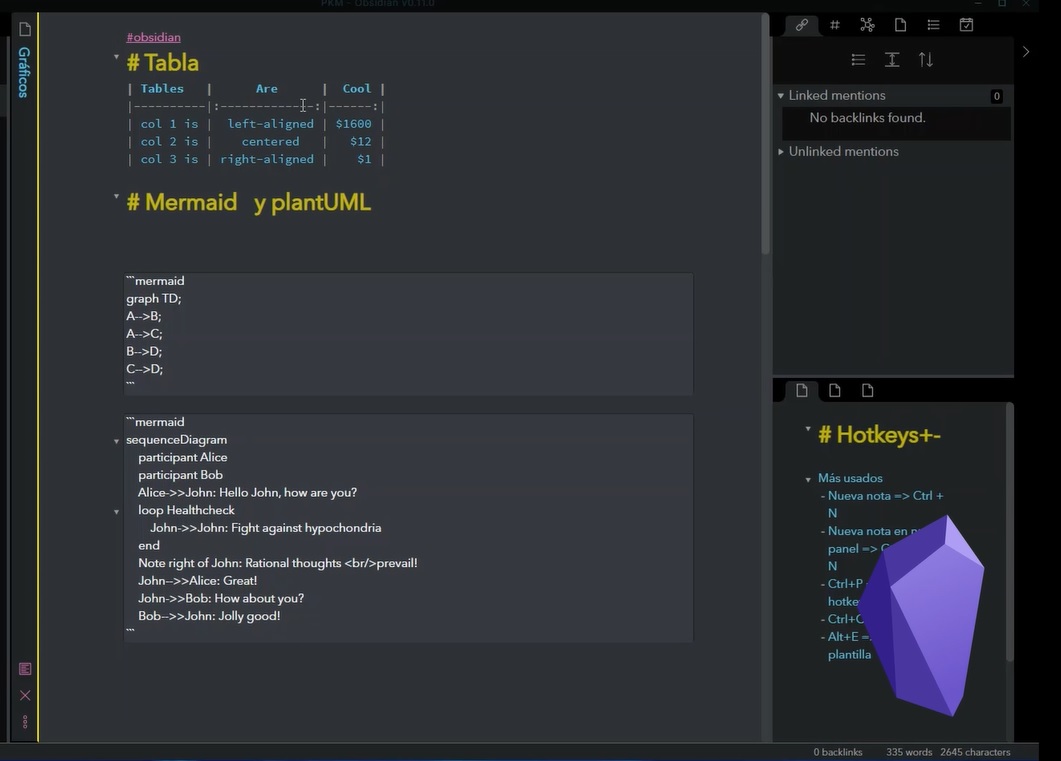
Task: Open the Outline list tab icon
Action: click(x=934, y=25)
